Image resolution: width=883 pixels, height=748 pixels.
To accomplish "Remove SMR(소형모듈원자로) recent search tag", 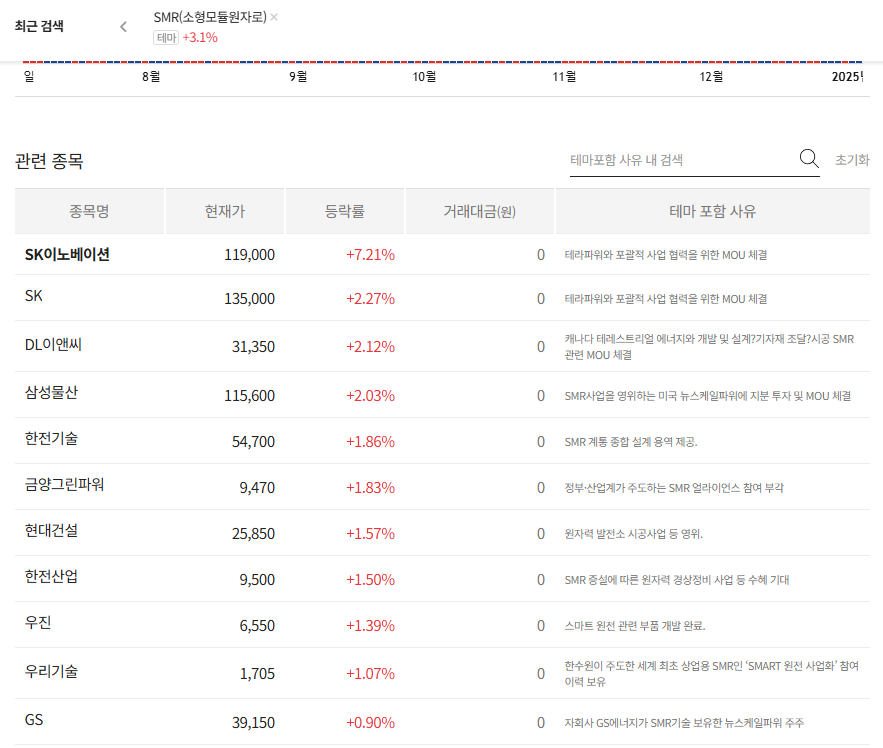I will coord(274,17).
